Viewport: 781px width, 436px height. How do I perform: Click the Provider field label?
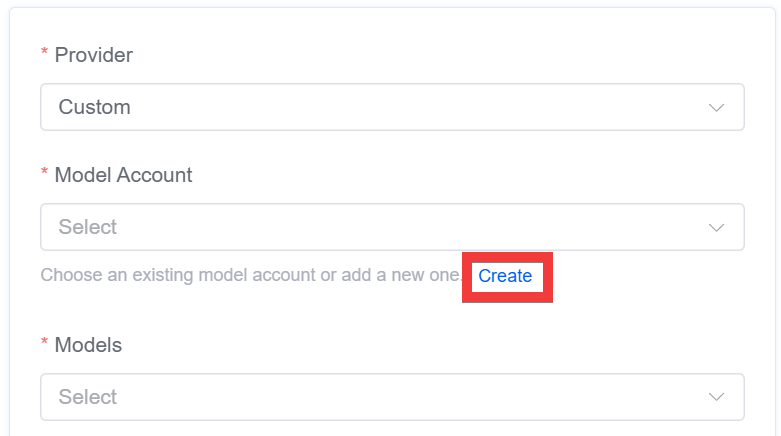94,55
